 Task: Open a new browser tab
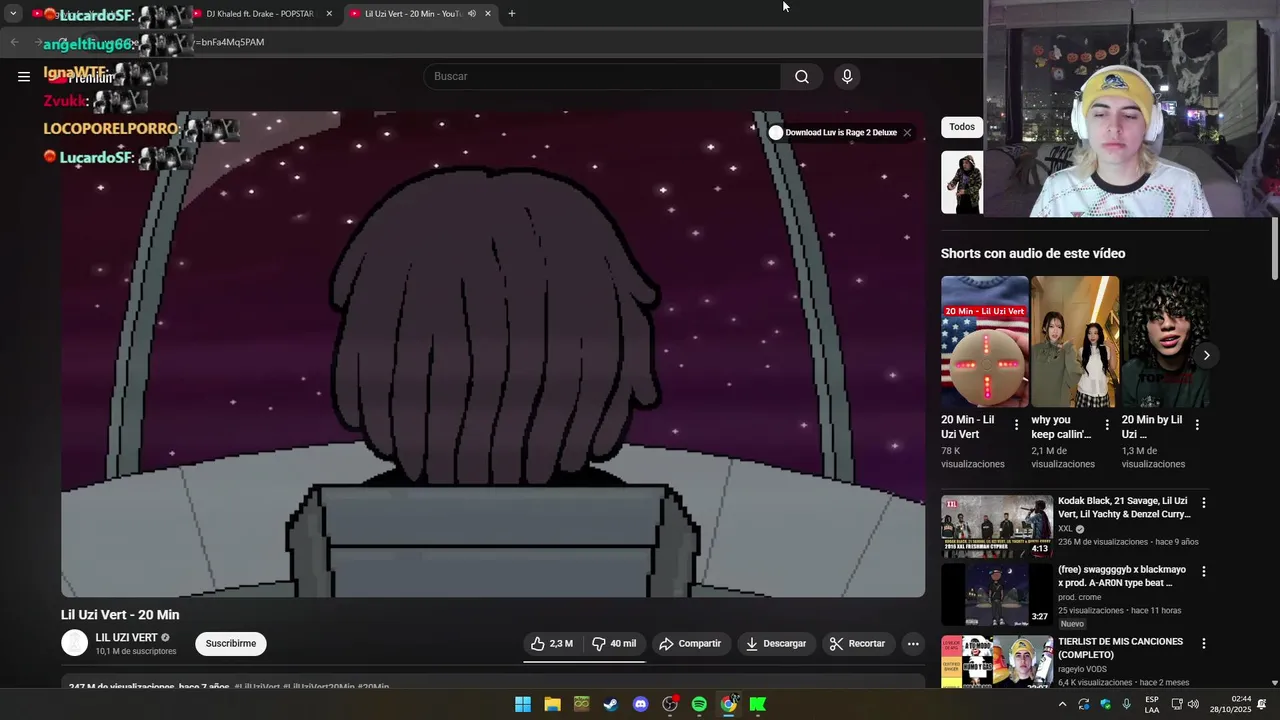point(512,14)
